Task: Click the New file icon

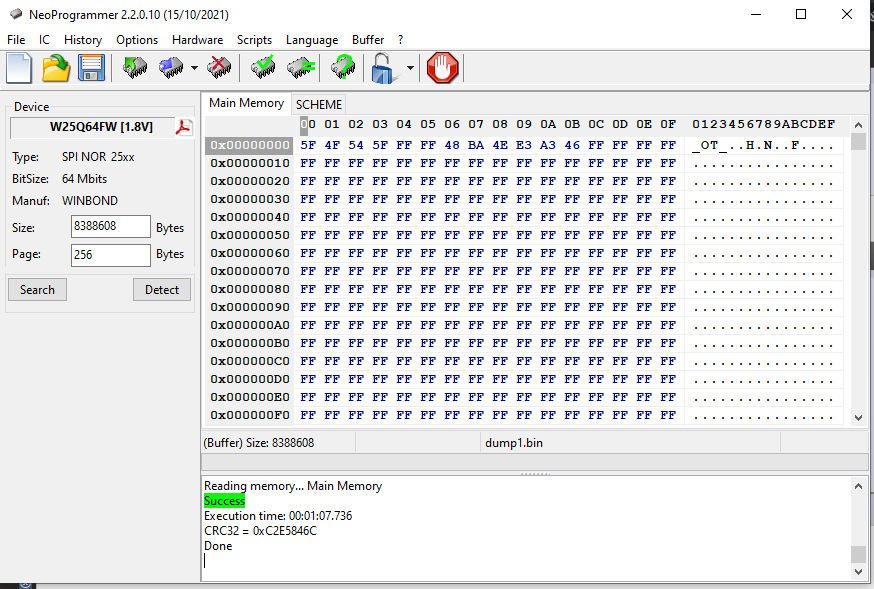Action: tap(20, 68)
